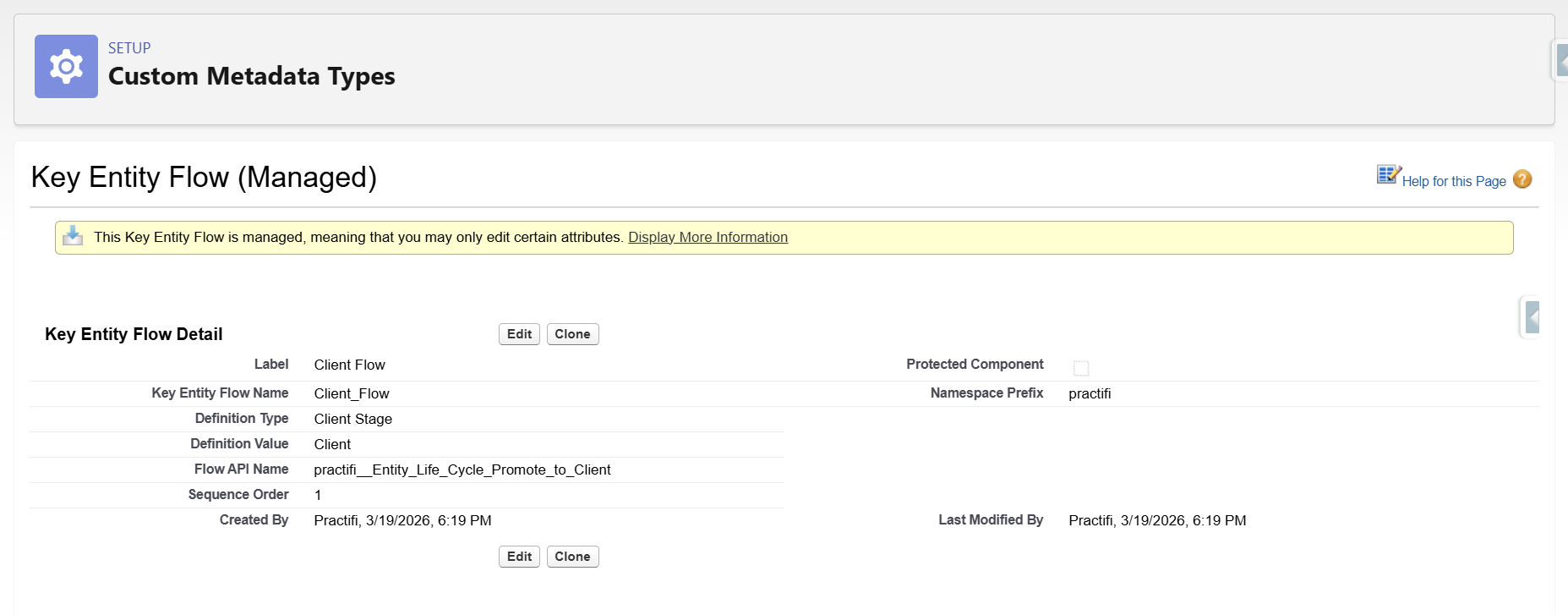Viewport: 1568px width, 615px height.
Task: Click the Key Entity Flow (Managed) title
Action: tap(204, 177)
